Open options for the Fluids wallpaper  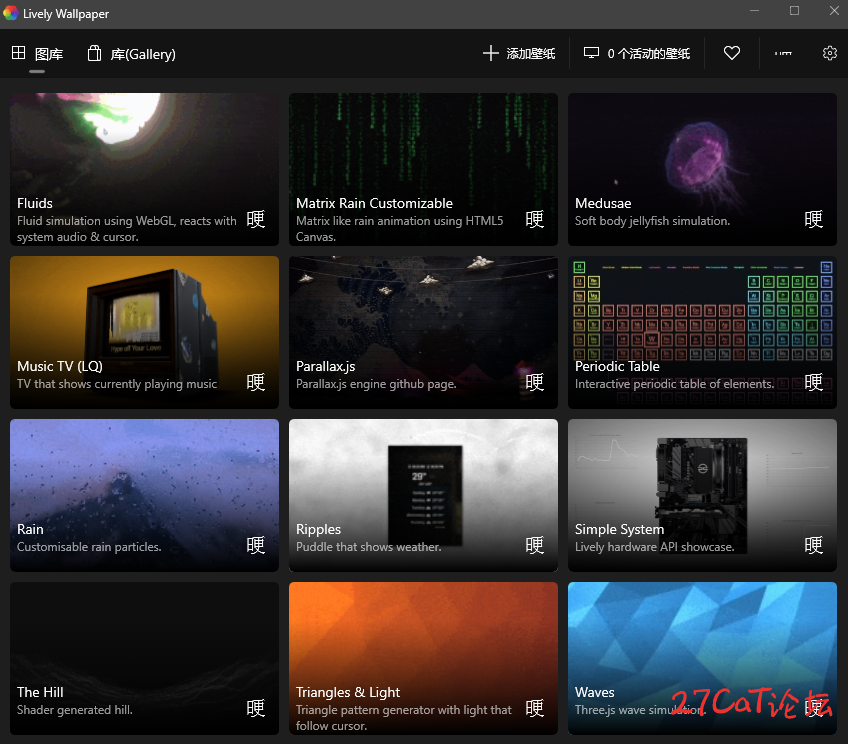tap(256, 219)
